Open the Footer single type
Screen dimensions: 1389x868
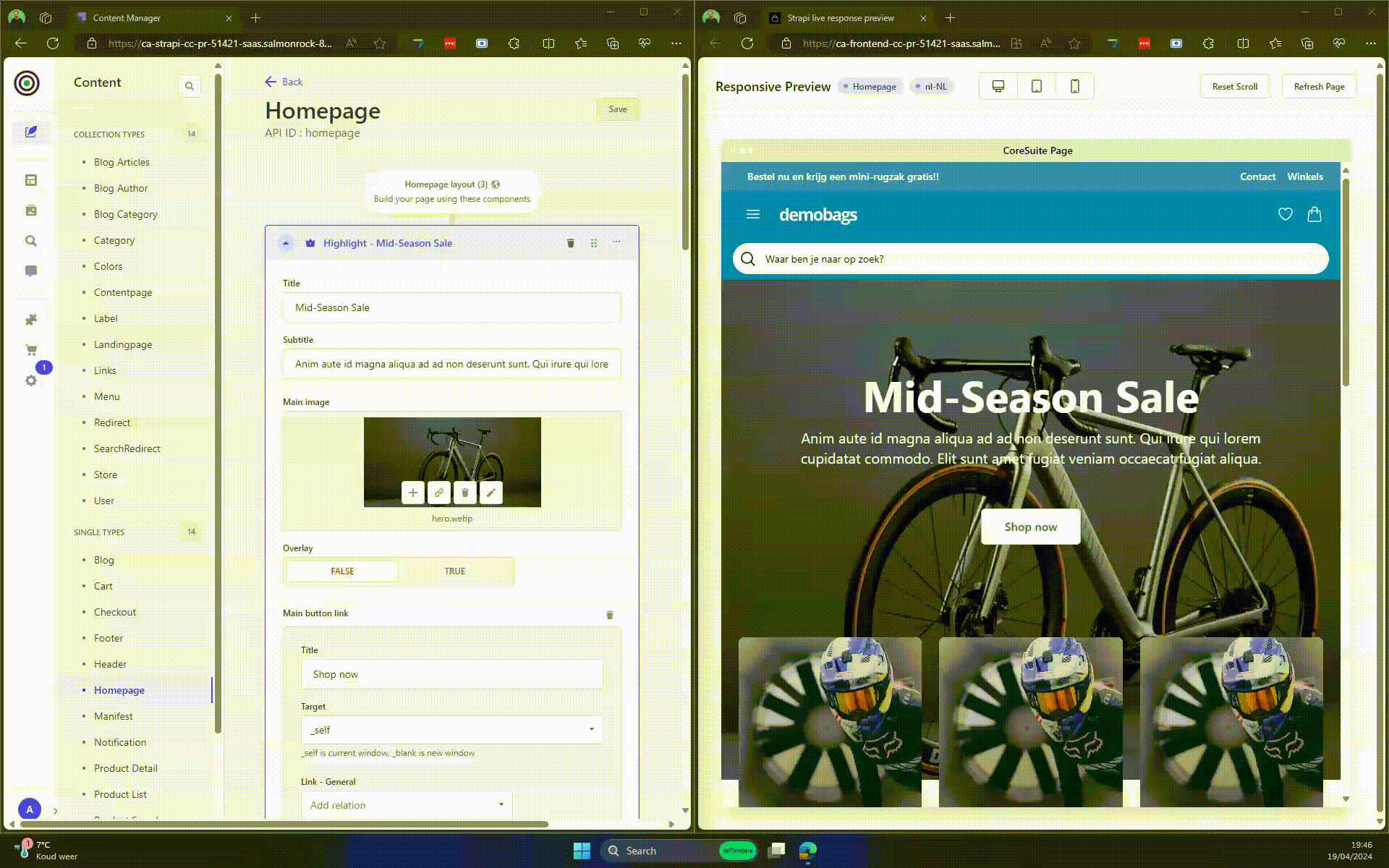pyautogui.click(x=109, y=638)
